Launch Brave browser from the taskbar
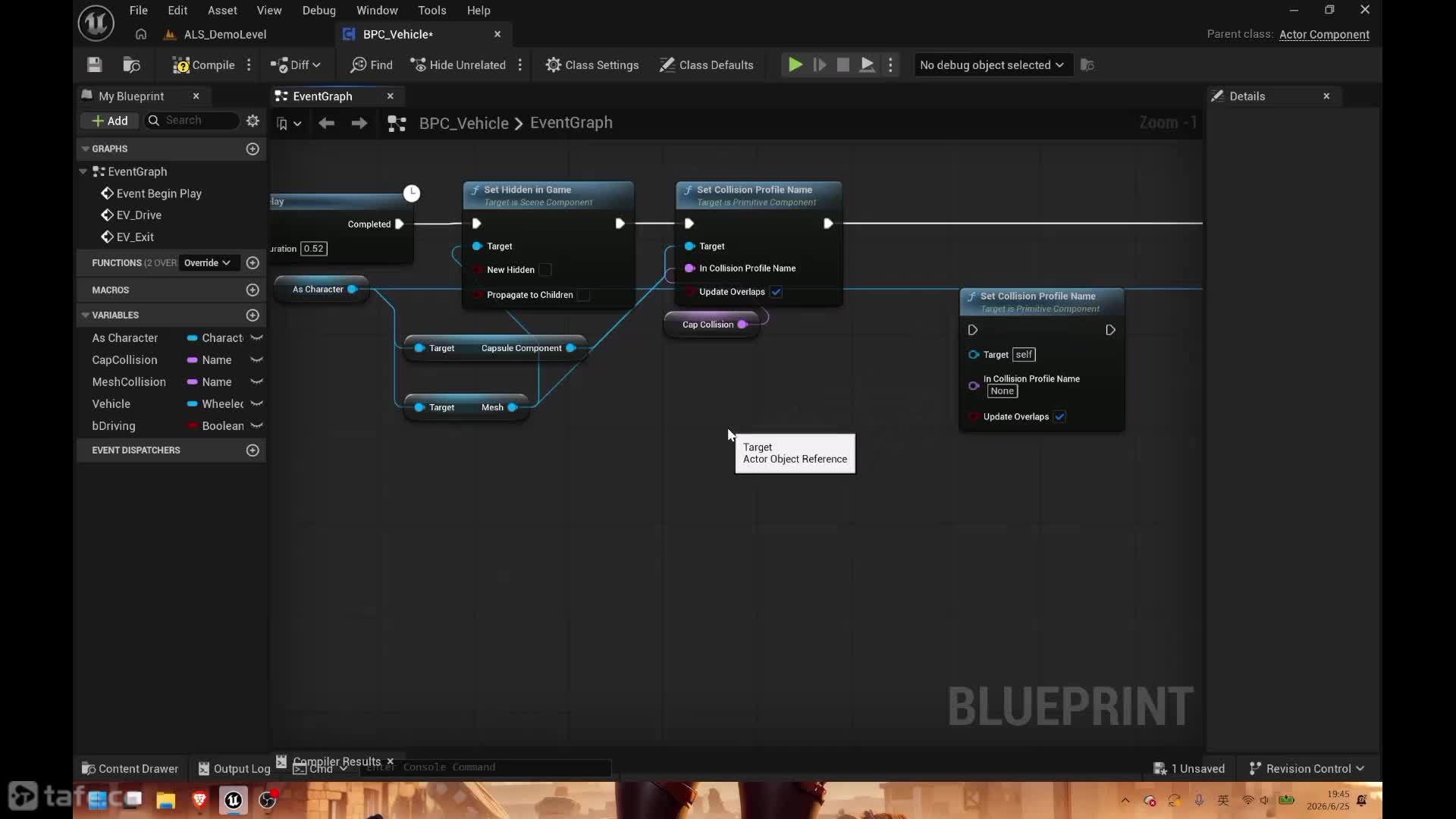The width and height of the screenshot is (1456, 819). tap(200, 800)
